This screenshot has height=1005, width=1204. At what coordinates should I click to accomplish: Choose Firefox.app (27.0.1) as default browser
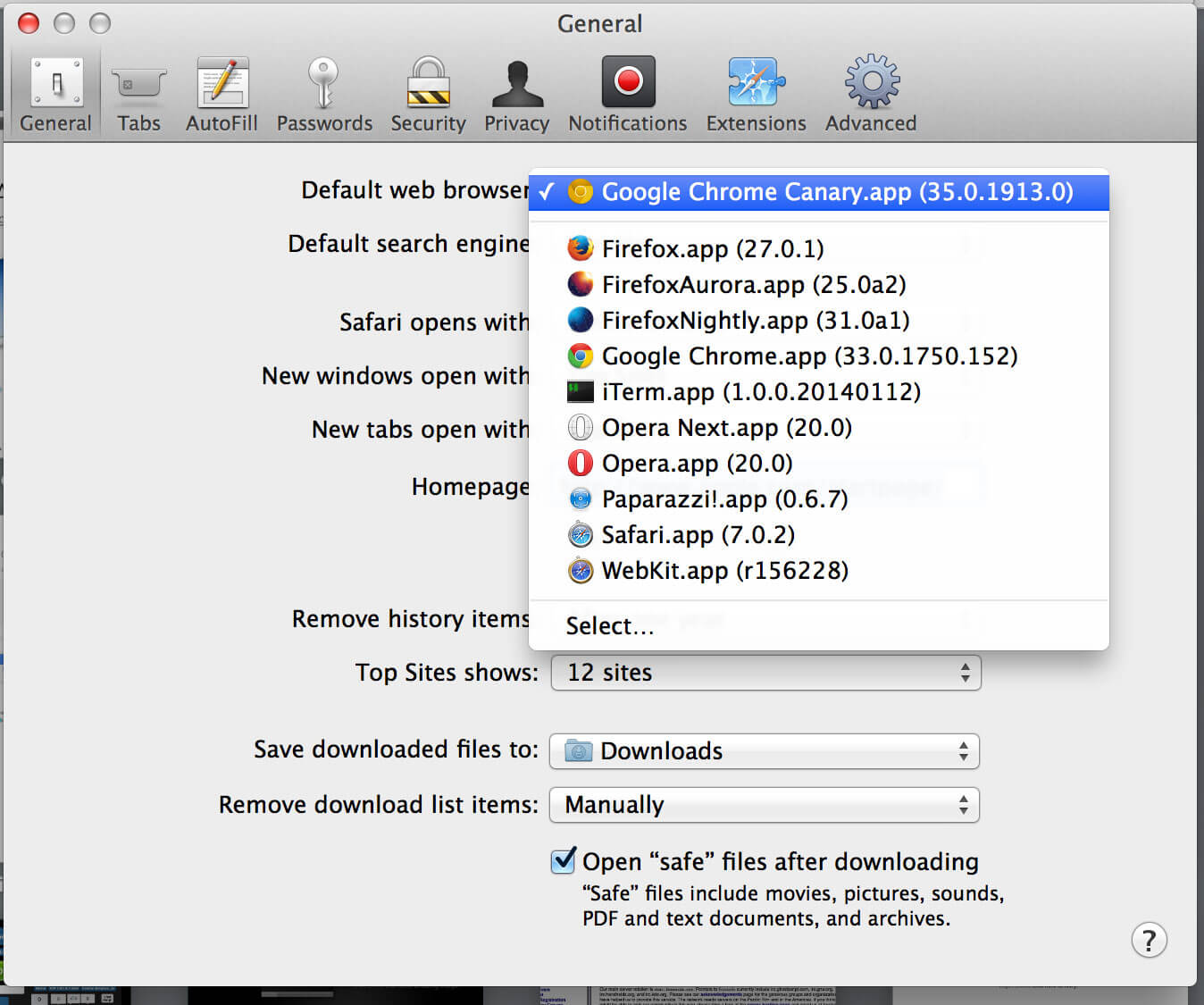[x=819, y=248]
